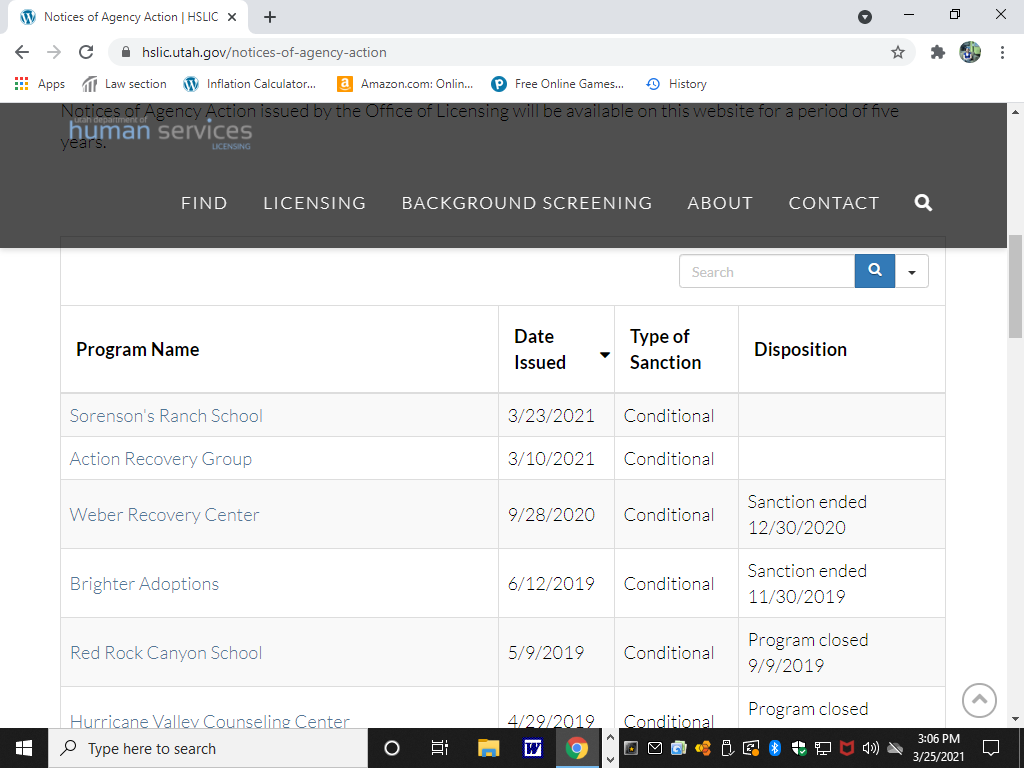Open the Mail tray icon

[654, 748]
